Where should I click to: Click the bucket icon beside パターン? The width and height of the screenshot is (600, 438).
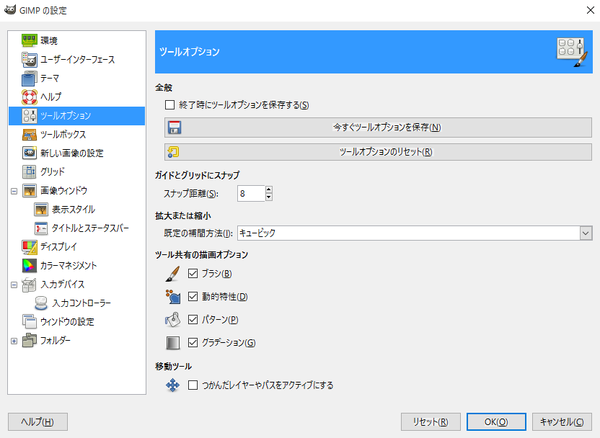173,320
